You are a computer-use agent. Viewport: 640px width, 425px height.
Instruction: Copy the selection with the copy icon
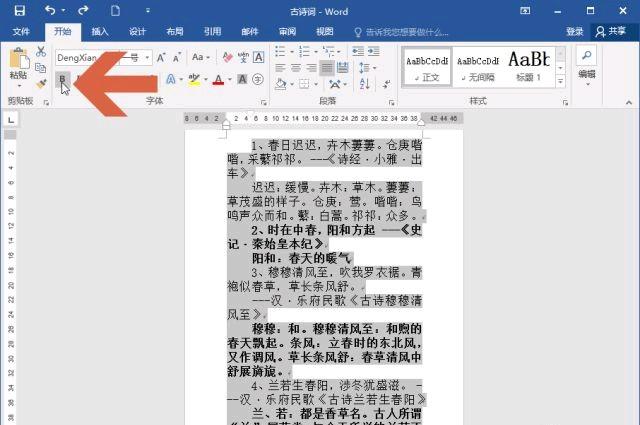40,68
